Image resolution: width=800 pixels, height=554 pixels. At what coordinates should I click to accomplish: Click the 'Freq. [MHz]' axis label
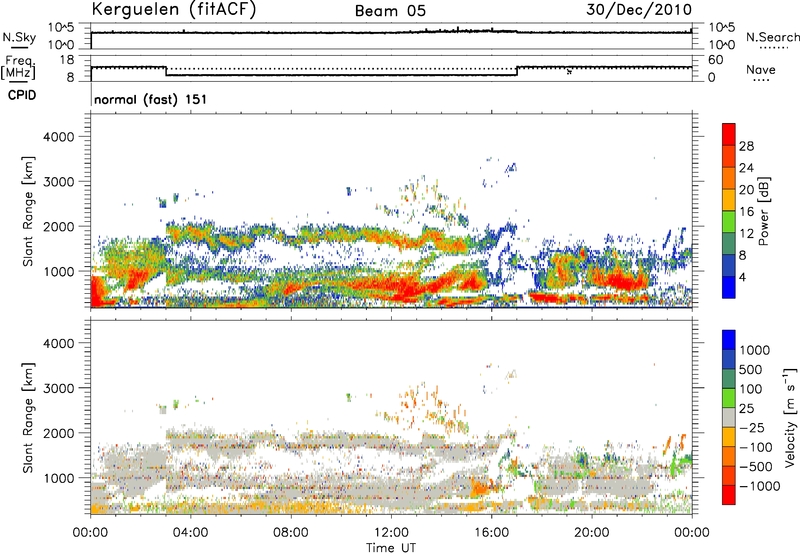(x=18, y=68)
